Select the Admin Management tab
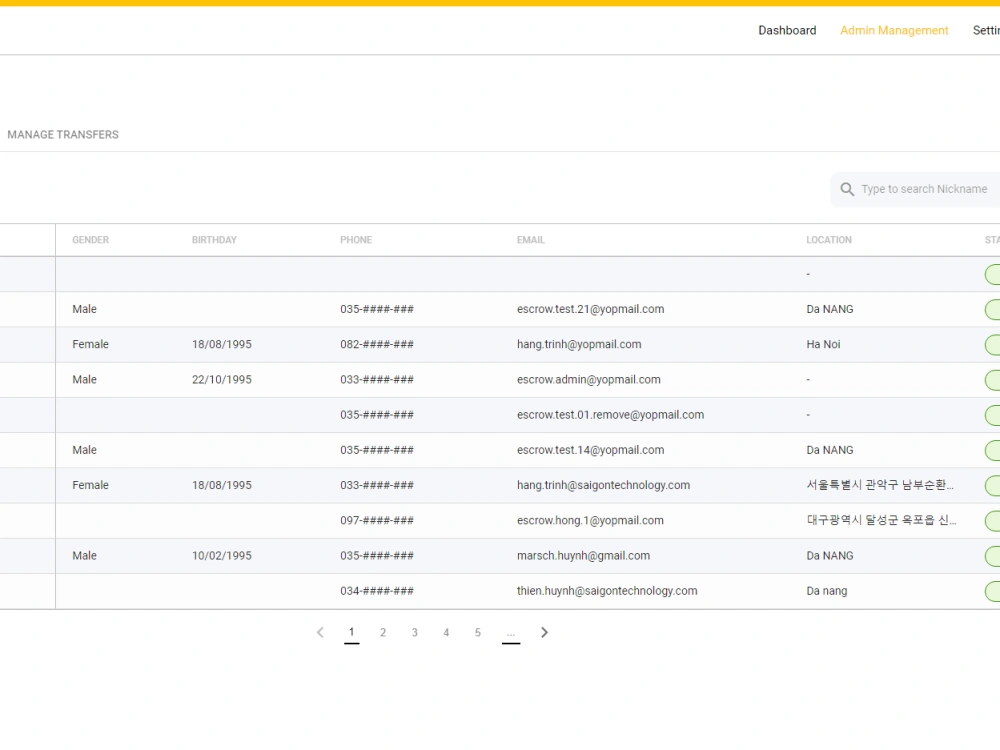1000x750 pixels. point(894,30)
